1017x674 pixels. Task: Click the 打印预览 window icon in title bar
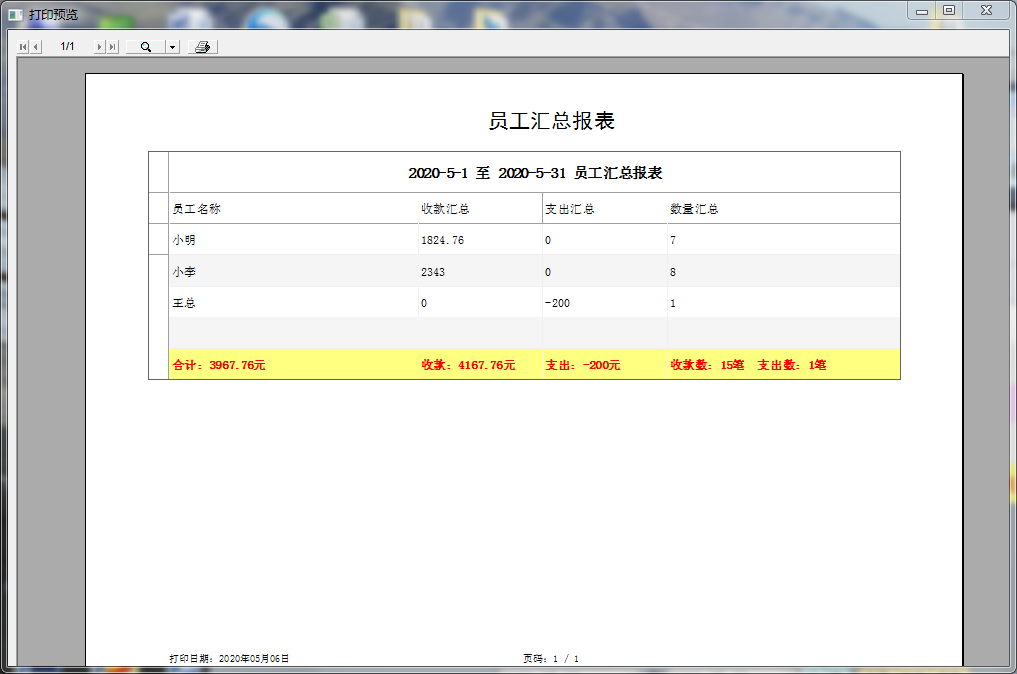tap(15, 15)
